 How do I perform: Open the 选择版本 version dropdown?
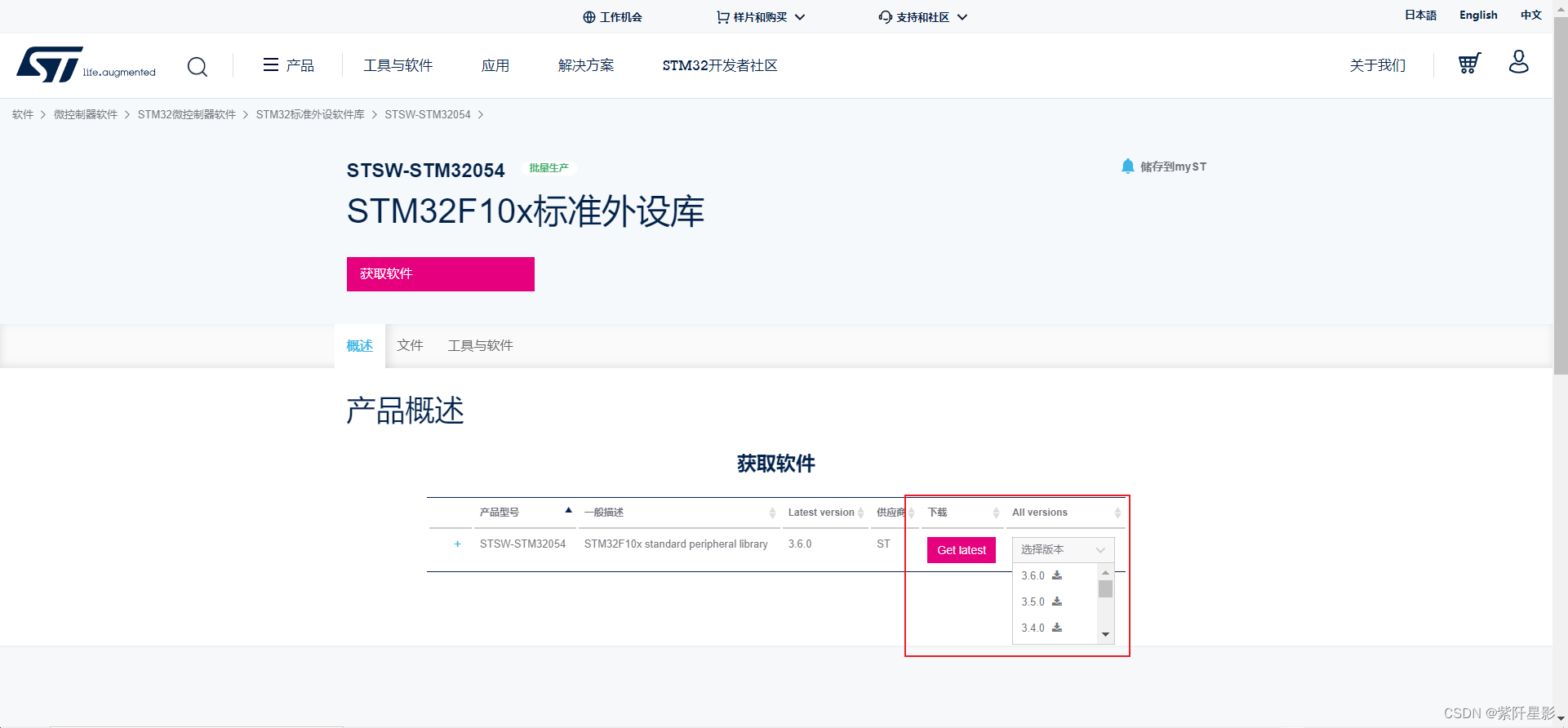(1064, 549)
